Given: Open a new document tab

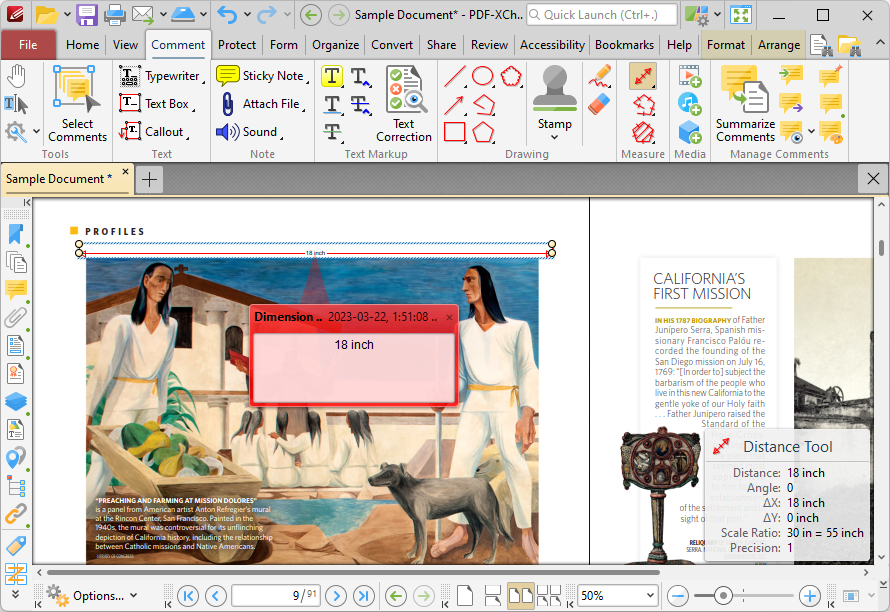Looking at the screenshot, I should [x=149, y=179].
